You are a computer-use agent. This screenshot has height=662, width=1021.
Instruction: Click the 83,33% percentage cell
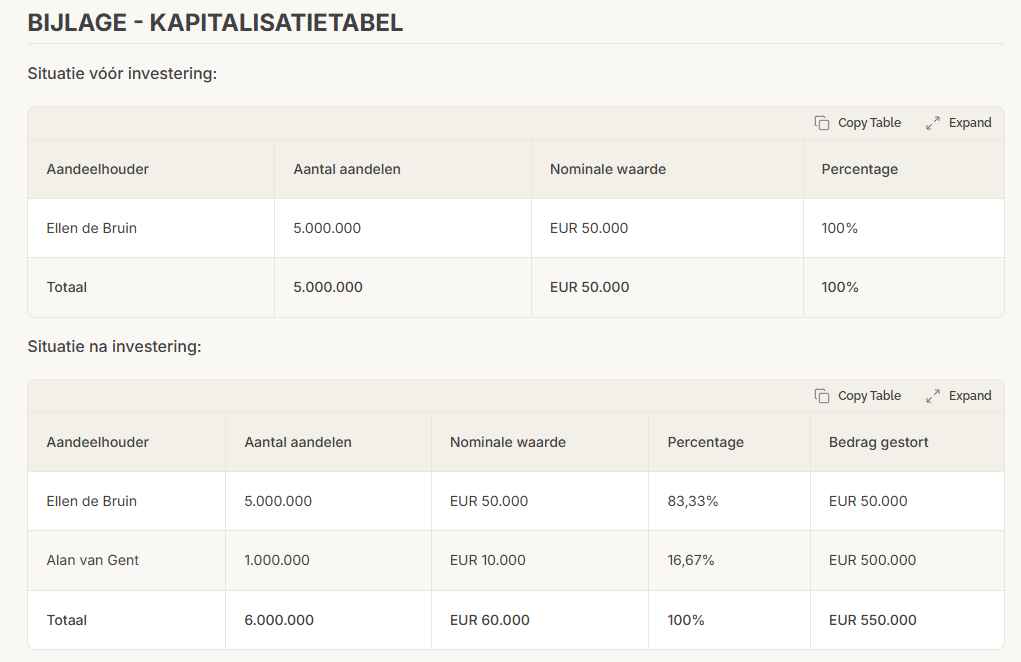(x=693, y=501)
